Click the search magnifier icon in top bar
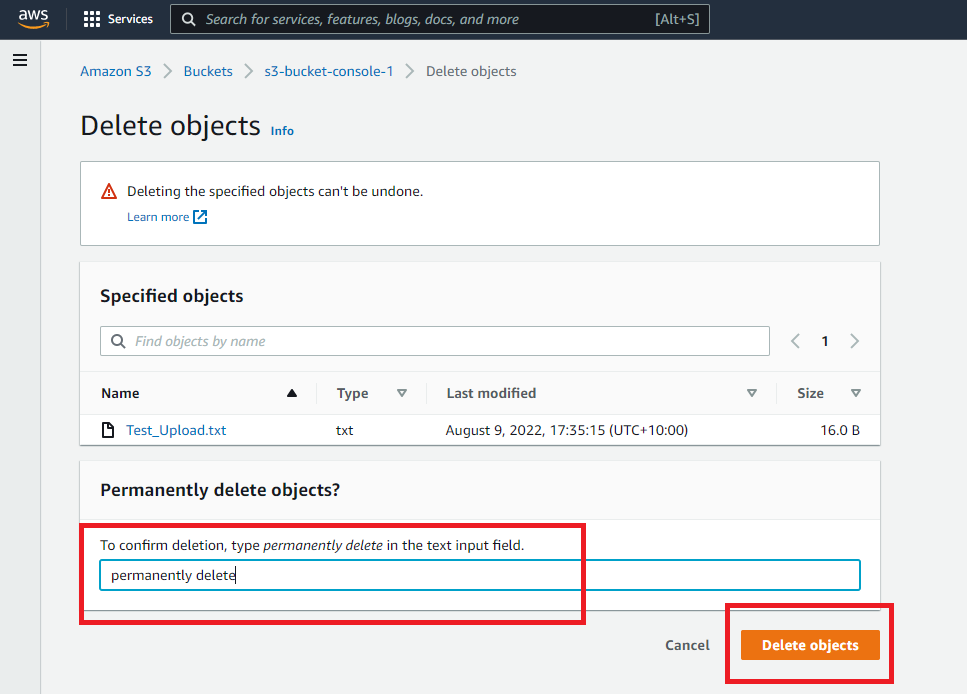Viewport: 967px width, 694px height. [x=189, y=19]
